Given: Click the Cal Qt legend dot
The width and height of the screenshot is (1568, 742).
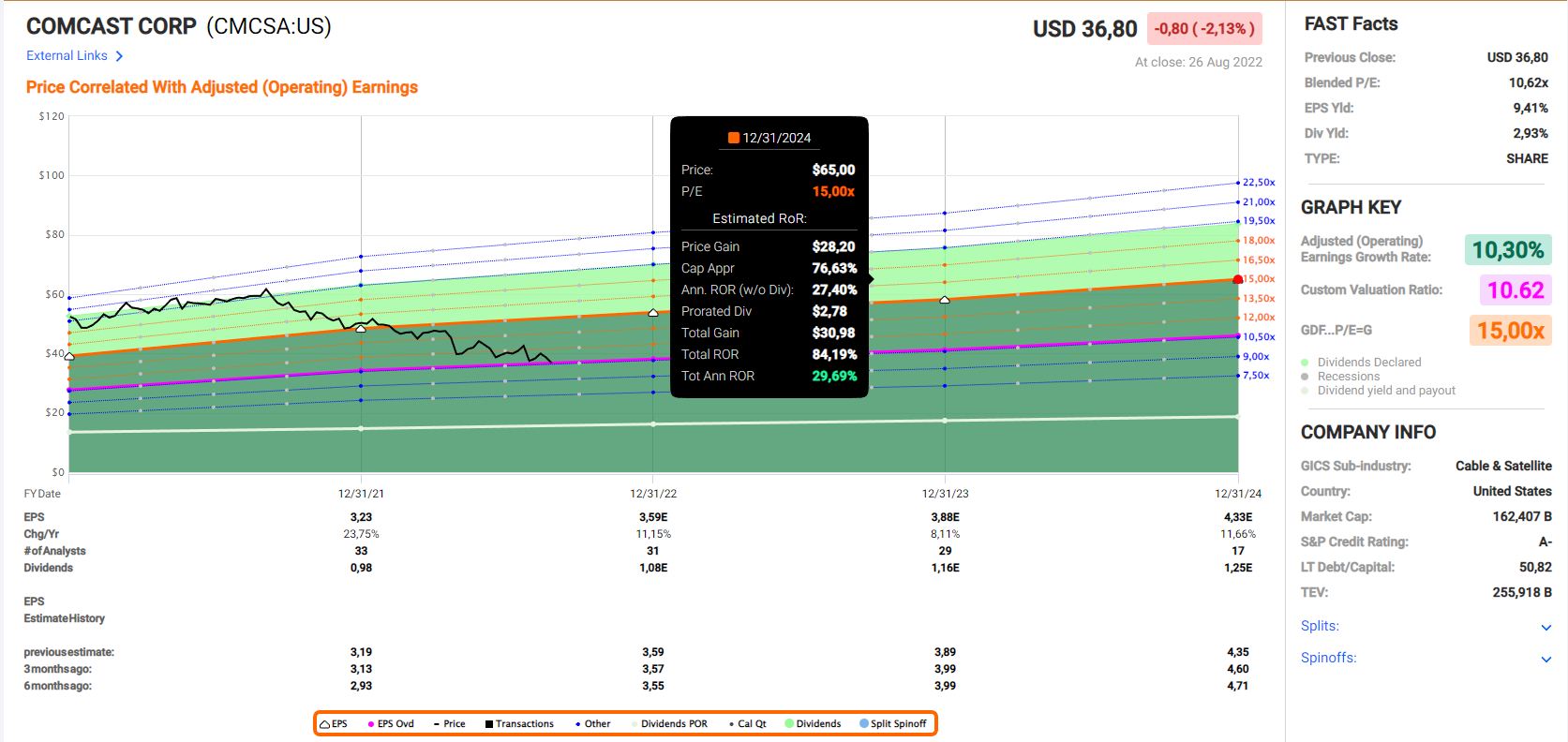Looking at the screenshot, I should click(731, 724).
